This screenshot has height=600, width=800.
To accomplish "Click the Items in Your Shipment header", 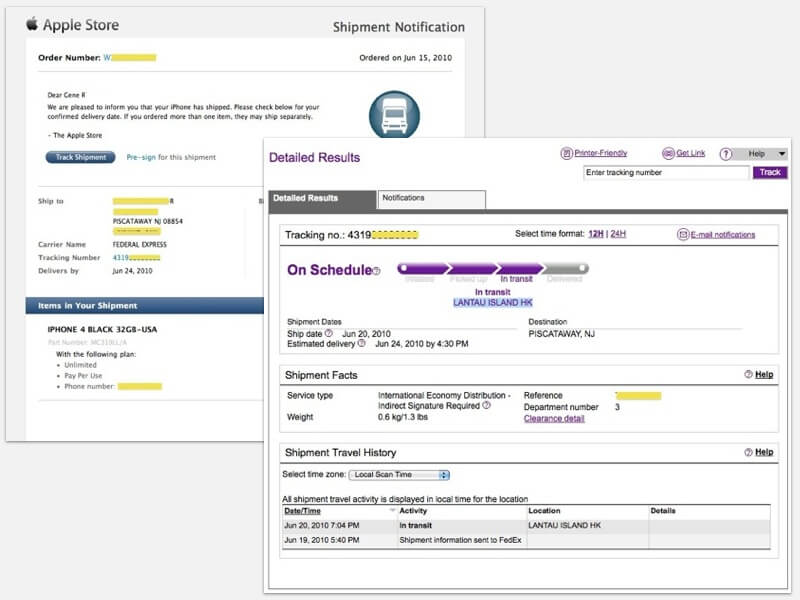I will [87, 306].
